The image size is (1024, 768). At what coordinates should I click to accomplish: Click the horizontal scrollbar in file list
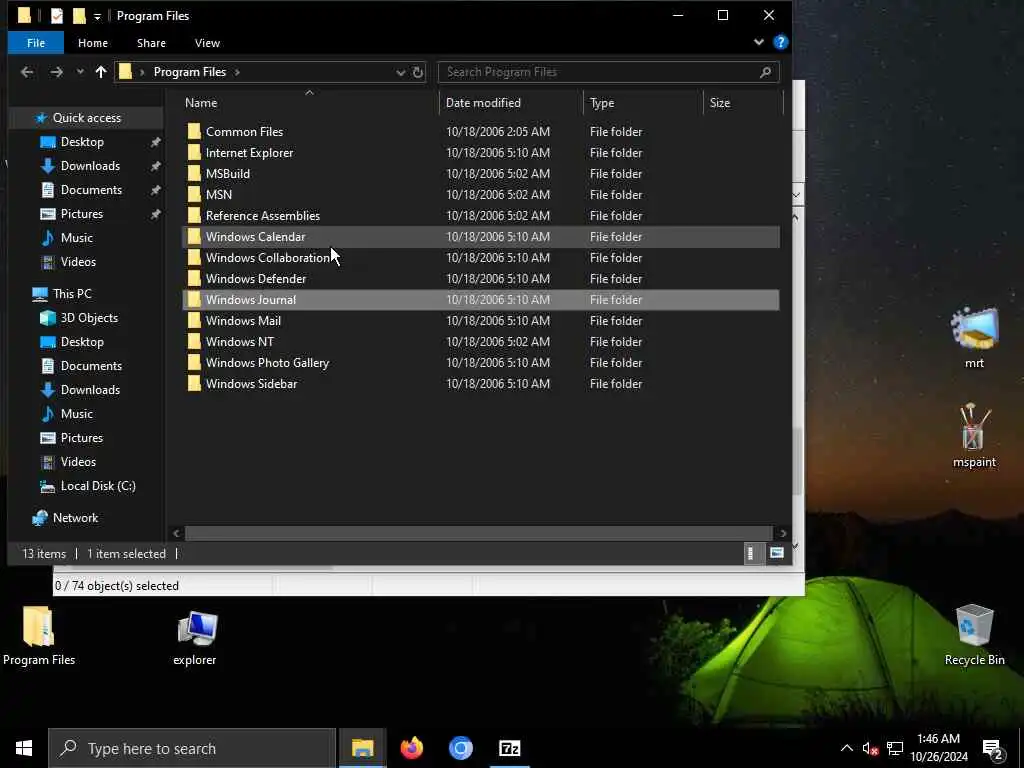[x=479, y=534]
